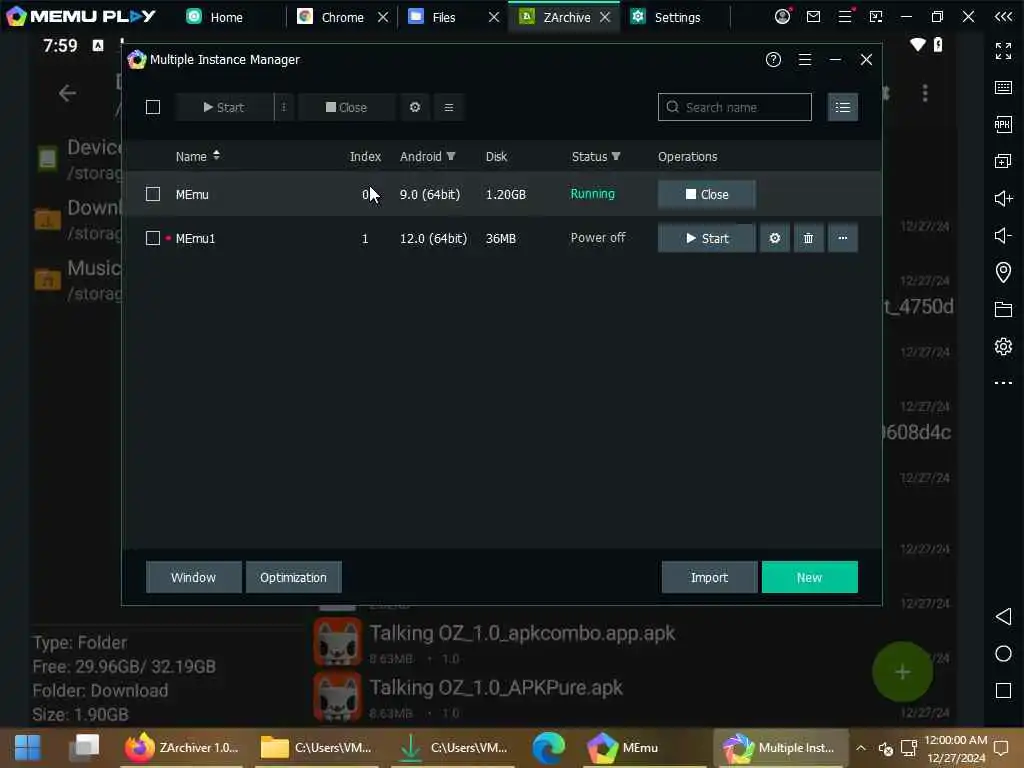Screen dimensions: 1024x768
Task: Open MEmu mail messages icon
Action: click(x=813, y=16)
